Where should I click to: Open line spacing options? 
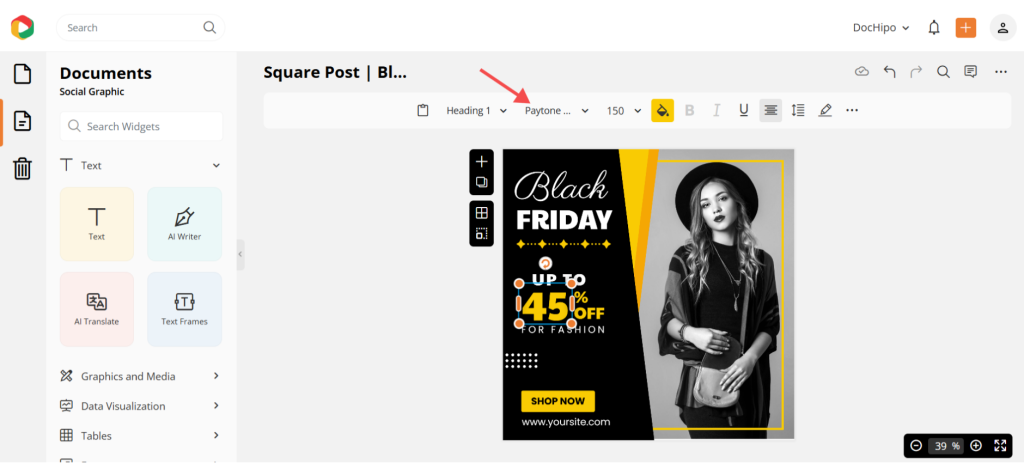coord(798,110)
